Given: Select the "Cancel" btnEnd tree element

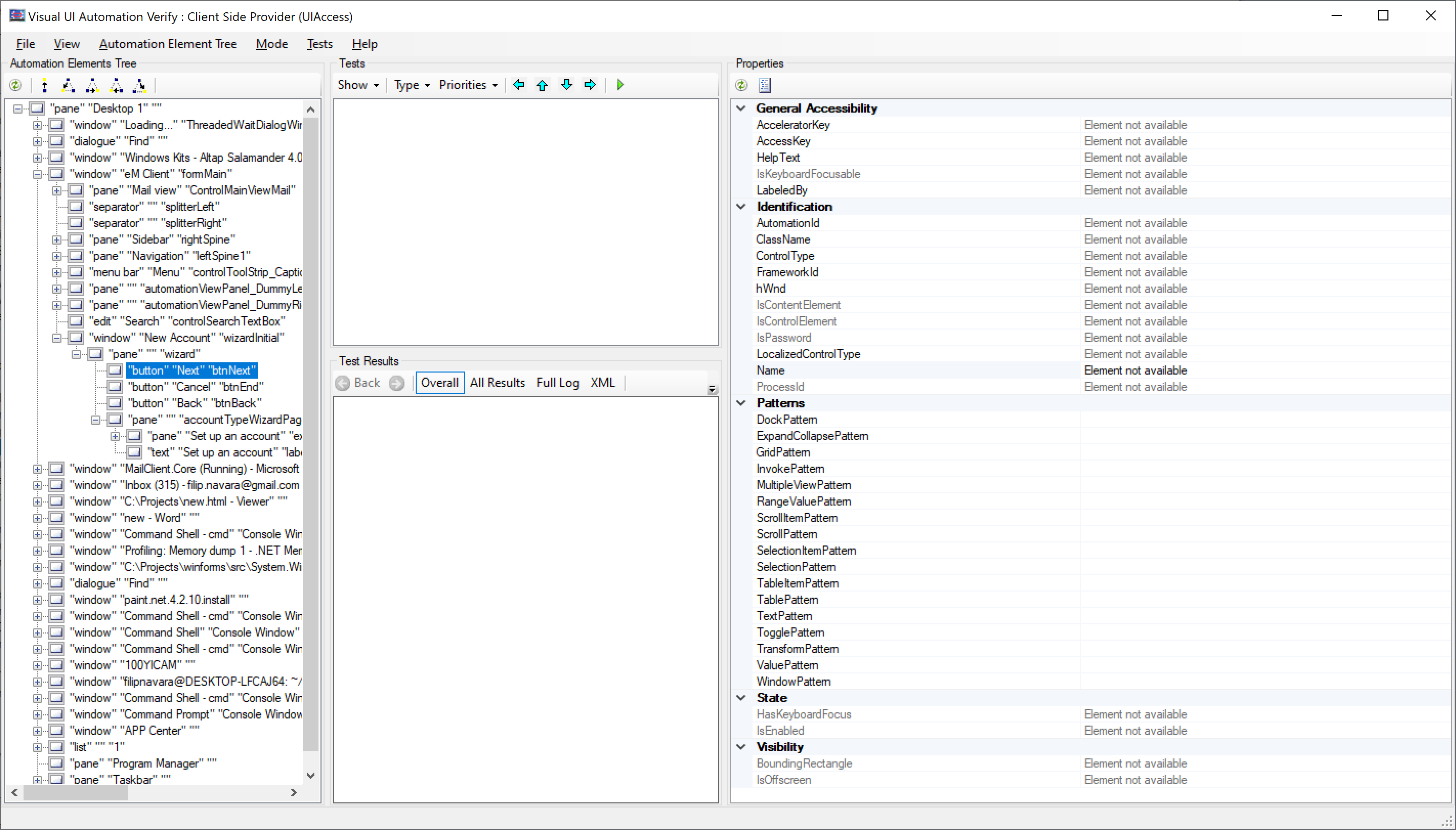Looking at the screenshot, I should point(195,386).
